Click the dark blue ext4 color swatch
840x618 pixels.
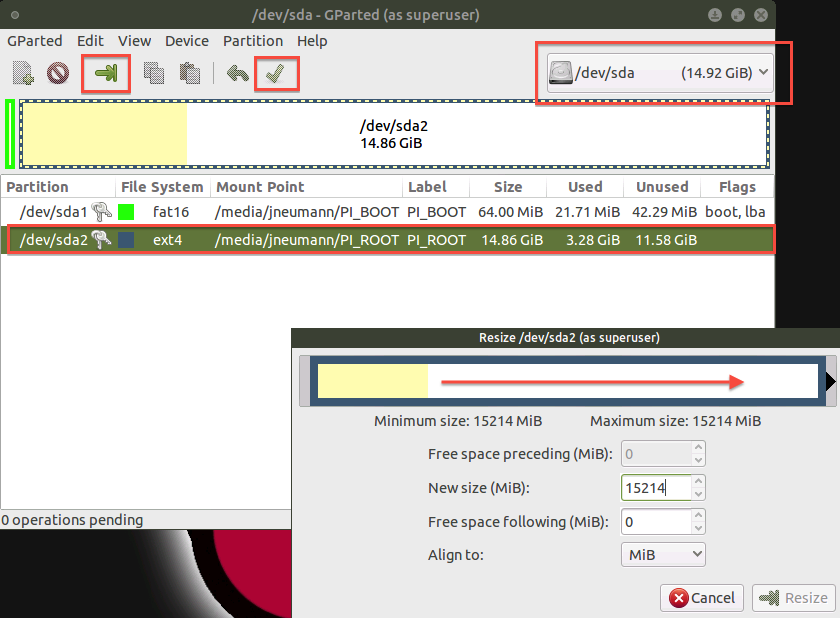[x=126, y=239]
